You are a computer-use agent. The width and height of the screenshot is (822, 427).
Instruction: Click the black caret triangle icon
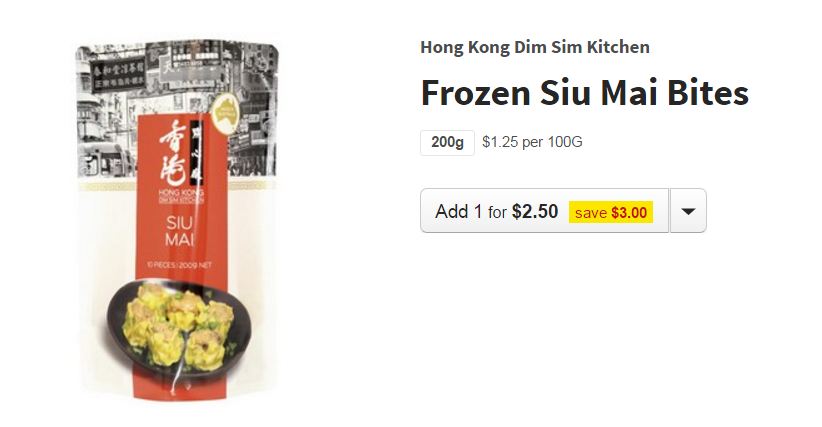pyautogui.click(x=688, y=211)
